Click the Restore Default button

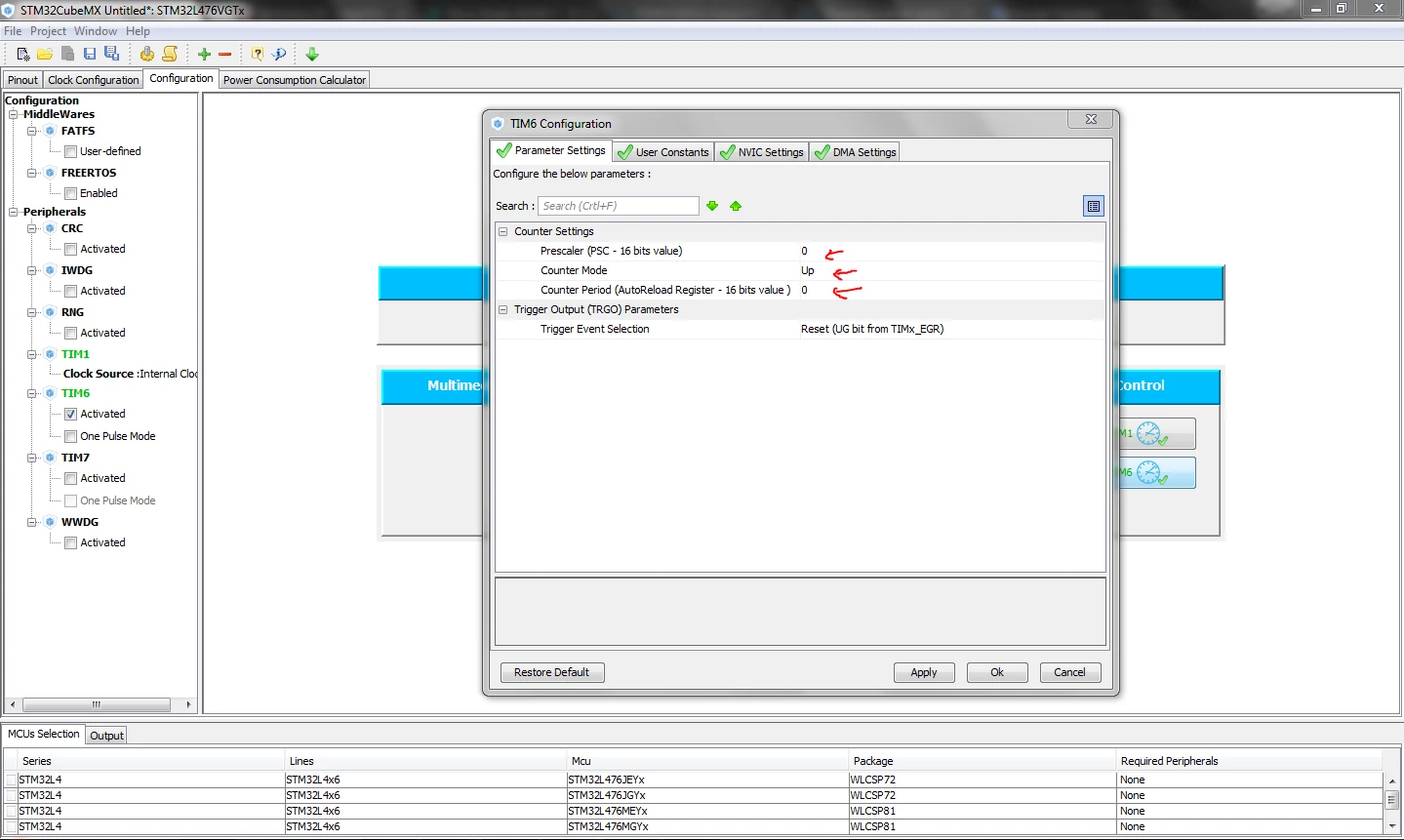(x=552, y=672)
